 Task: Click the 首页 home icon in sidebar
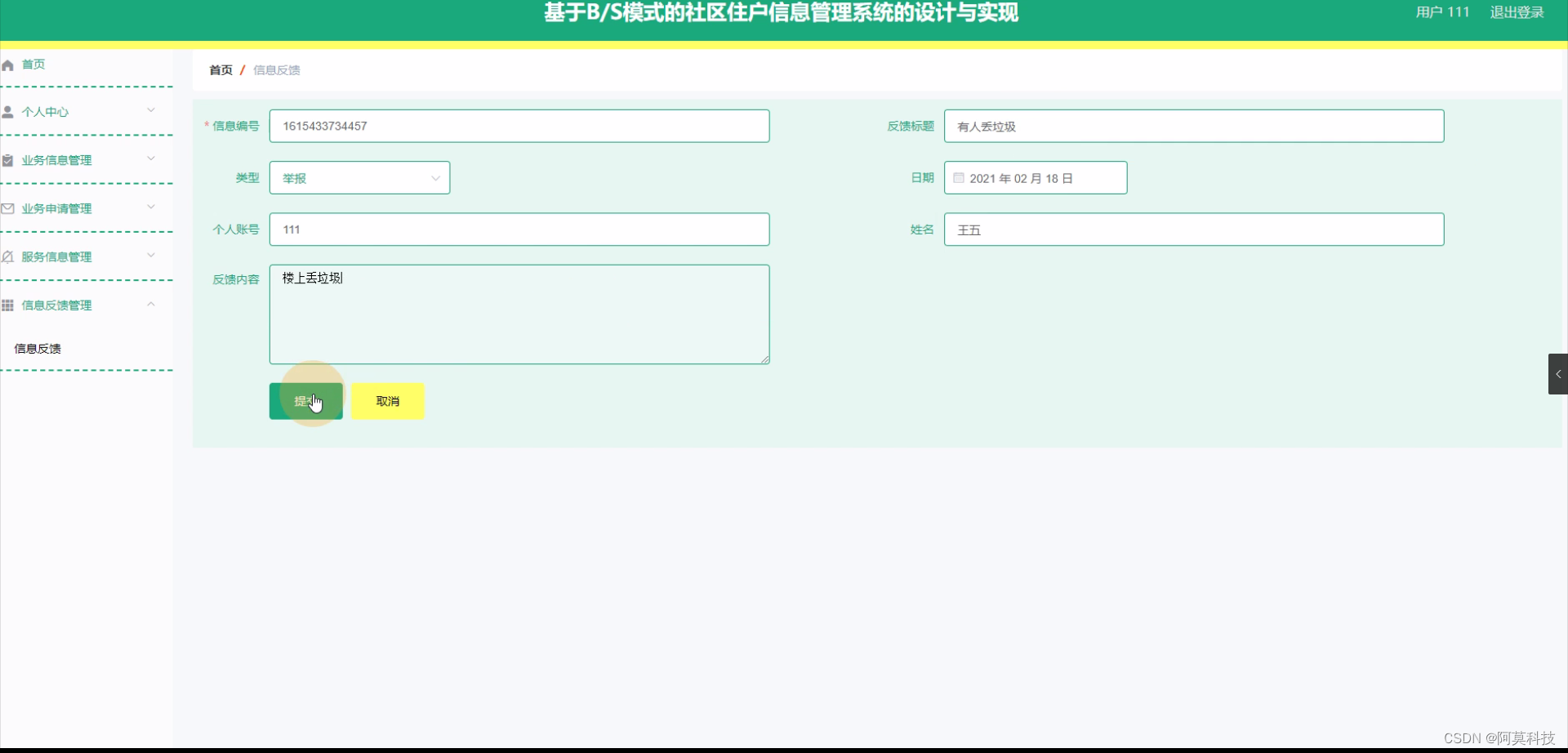pyautogui.click(x=8, y=65)
